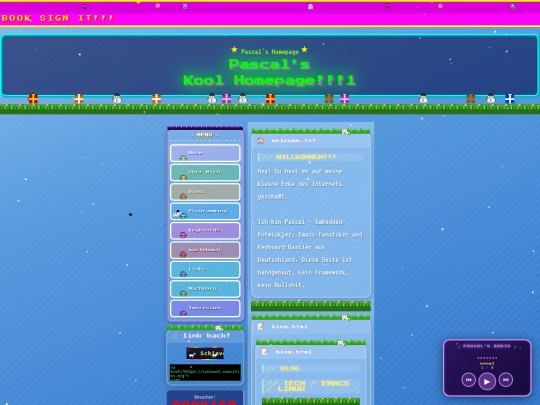Go to the Über Mich page
The height and width of the screenshot is (405, 540).
click(205, 172)
